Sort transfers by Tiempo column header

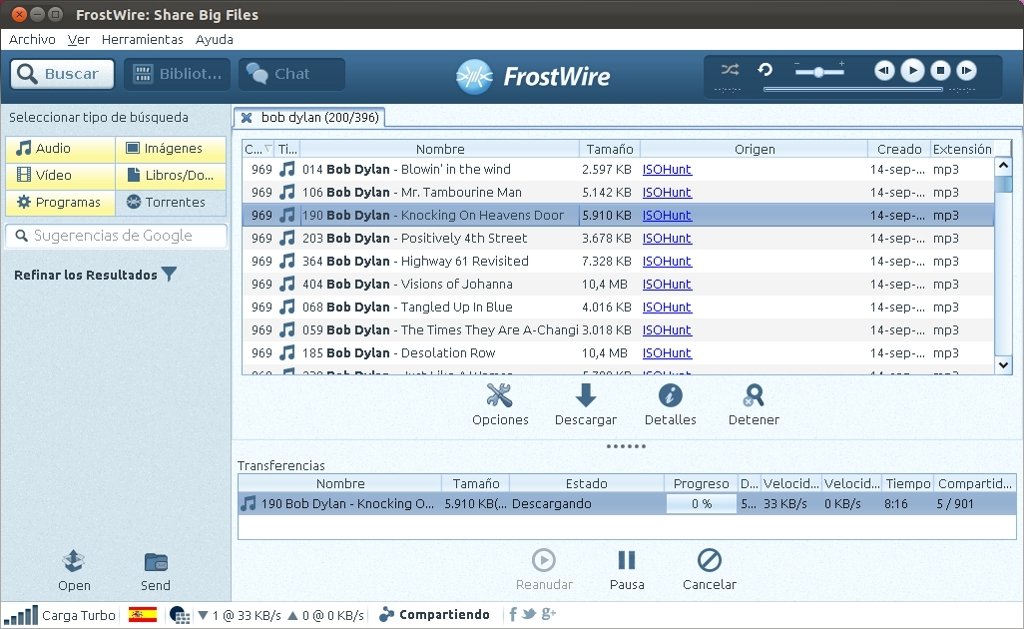pos(907,483)
